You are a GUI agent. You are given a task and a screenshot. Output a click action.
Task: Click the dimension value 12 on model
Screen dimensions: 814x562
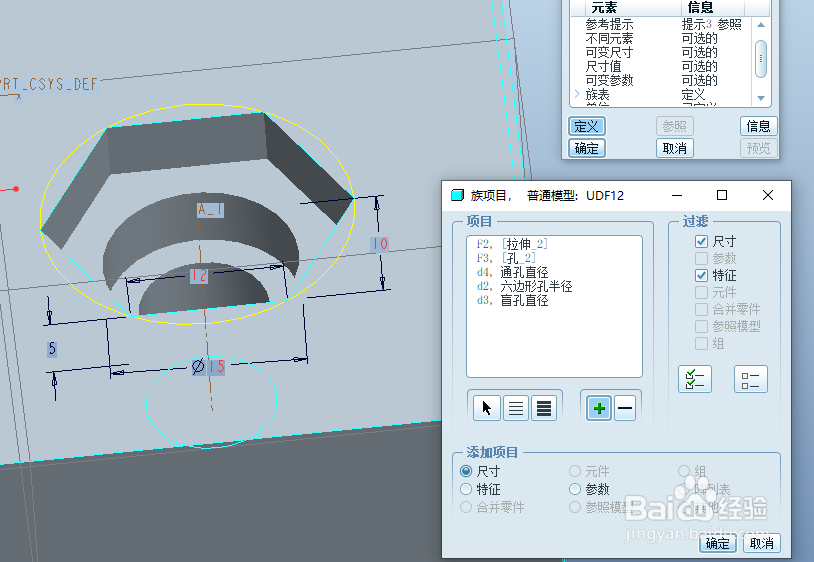(x=199, y=275)
